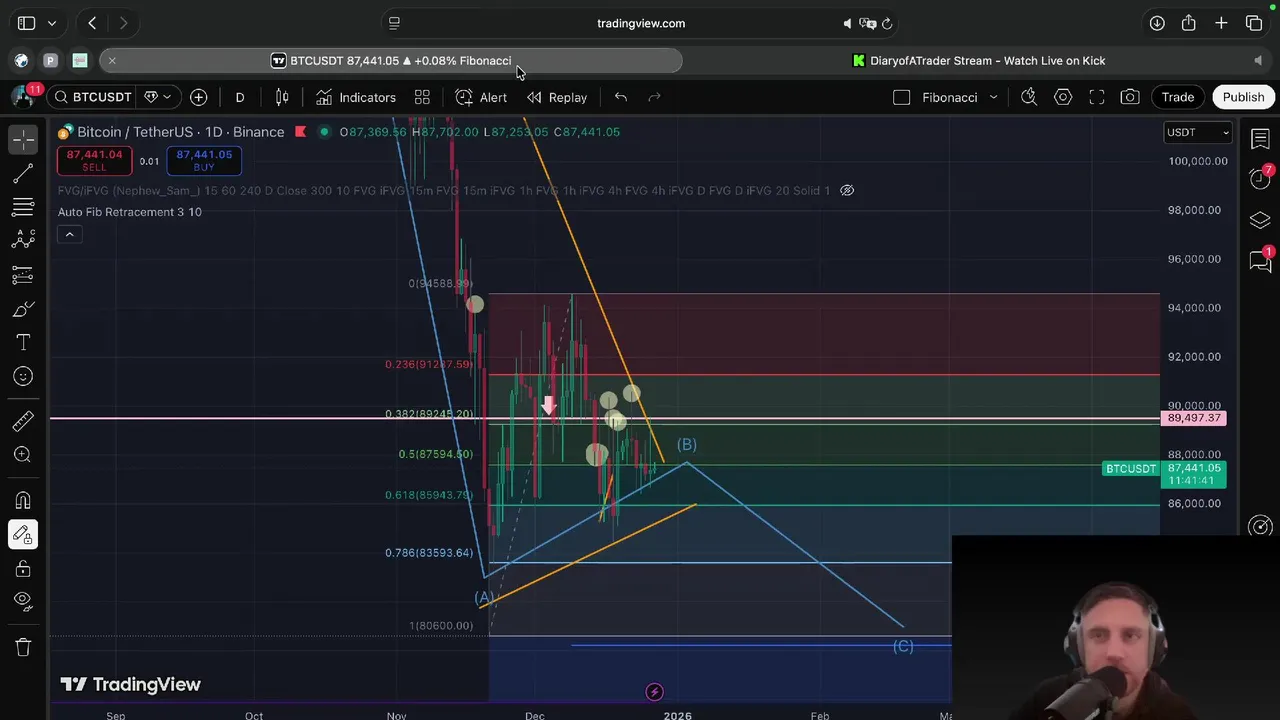Screen dimensions: 1280x720
Task: Open the quick search lightning icon
Action: pos(1029,97)
